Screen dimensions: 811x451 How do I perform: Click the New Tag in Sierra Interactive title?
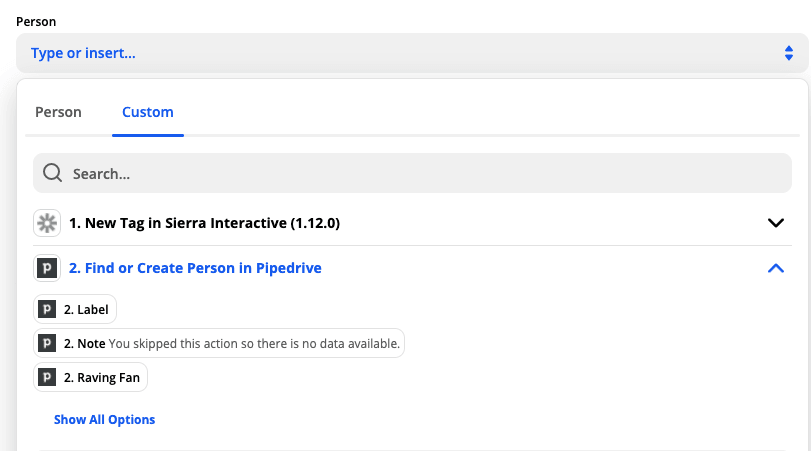coord(204,223)
